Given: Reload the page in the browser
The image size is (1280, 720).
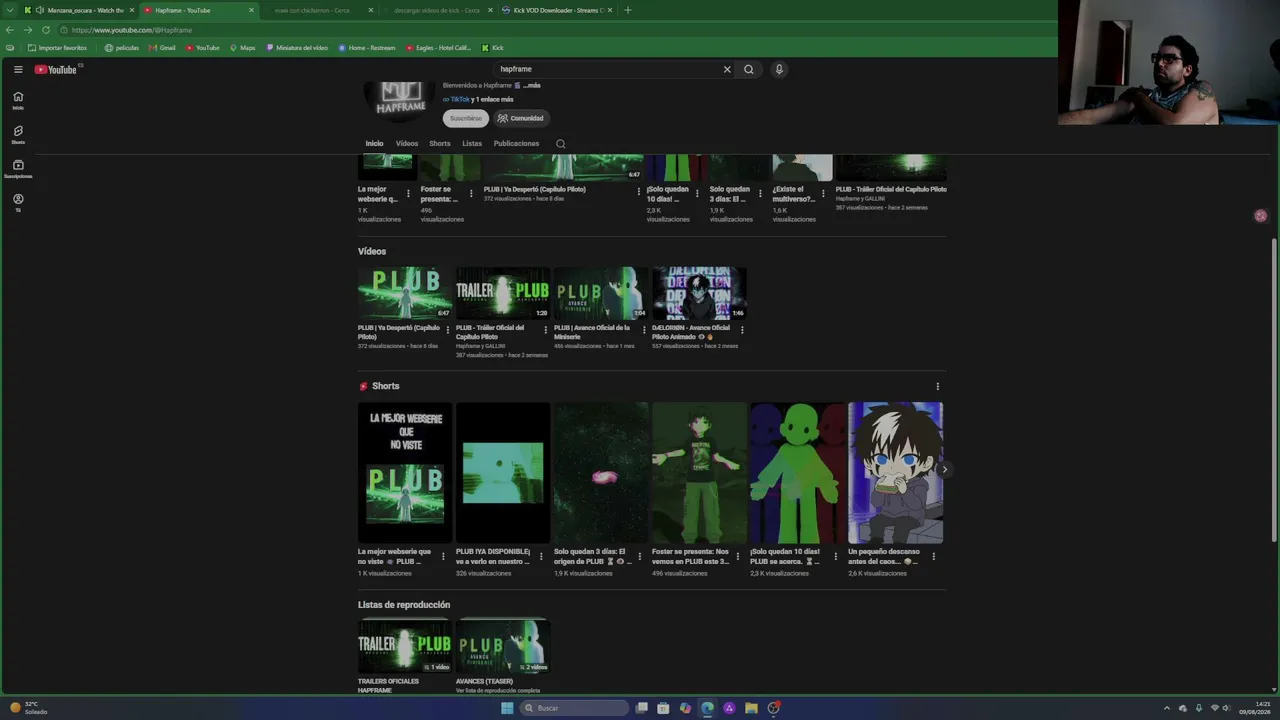Looking at the screenshot, I should pyautogui.click(x=46, y=30).
